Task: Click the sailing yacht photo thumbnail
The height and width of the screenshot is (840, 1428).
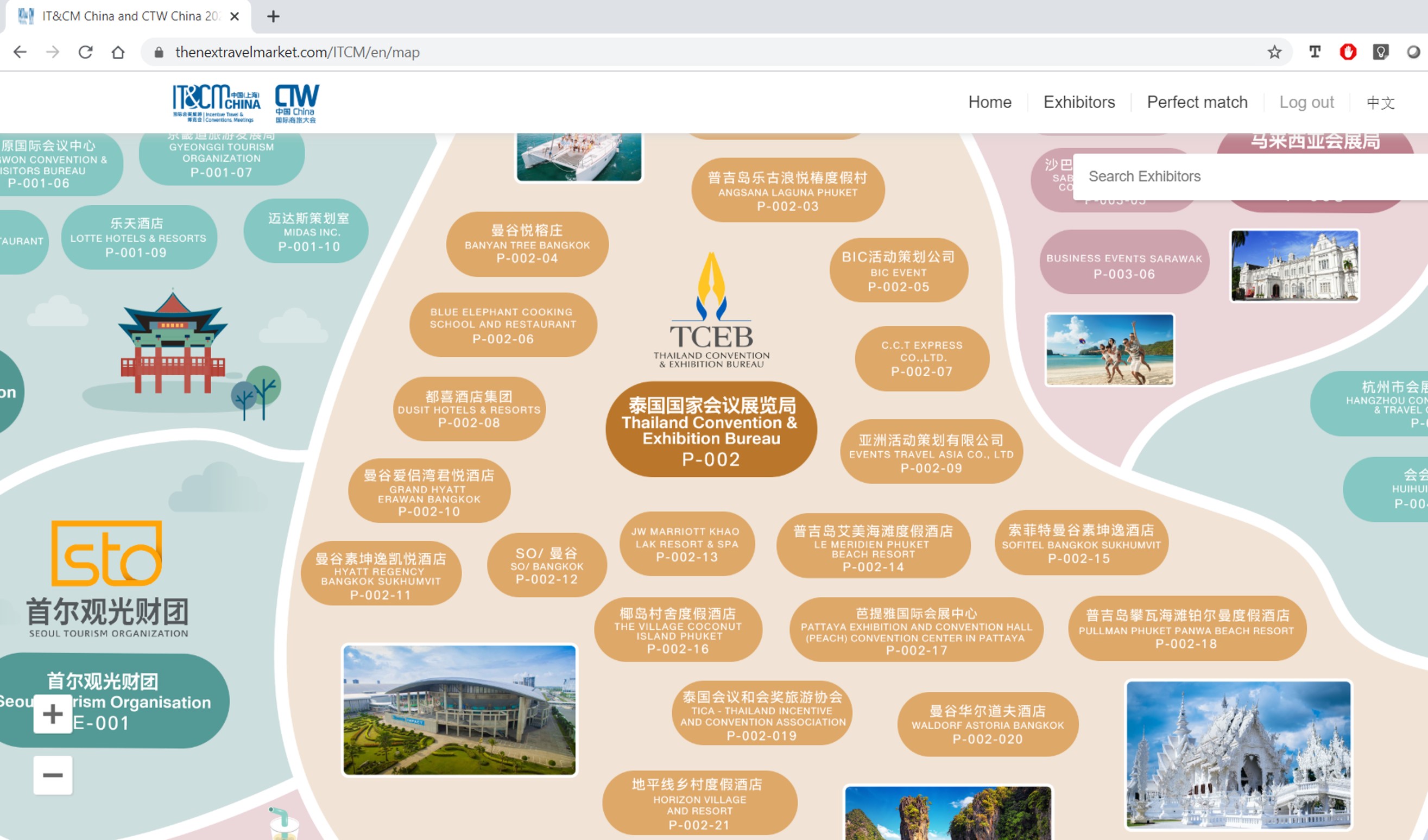Action: tap(579, 157)
